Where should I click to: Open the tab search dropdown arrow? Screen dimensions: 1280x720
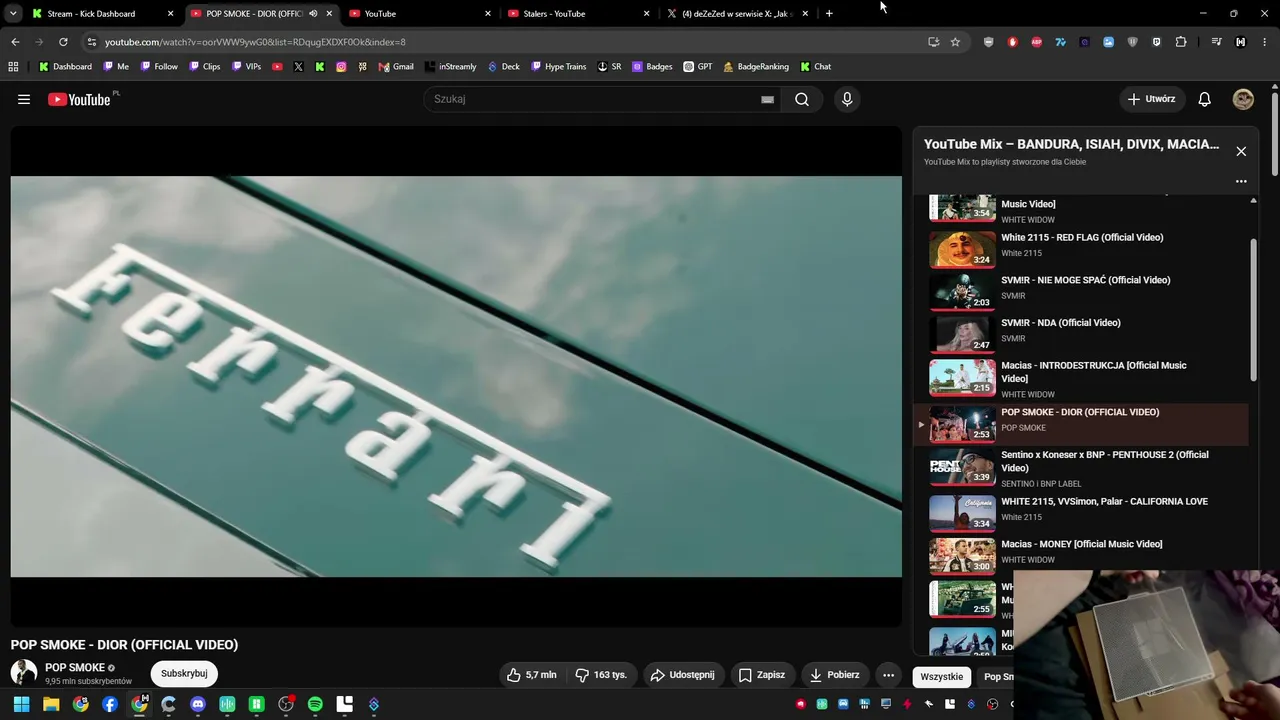pyautogui.click(x=12, y=14)
